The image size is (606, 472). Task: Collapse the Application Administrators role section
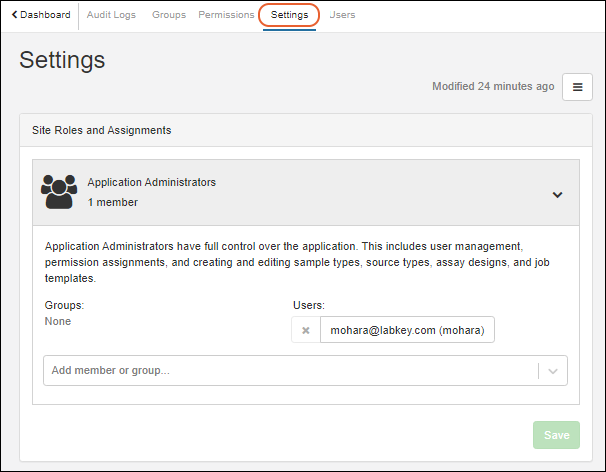pos(557,195)
